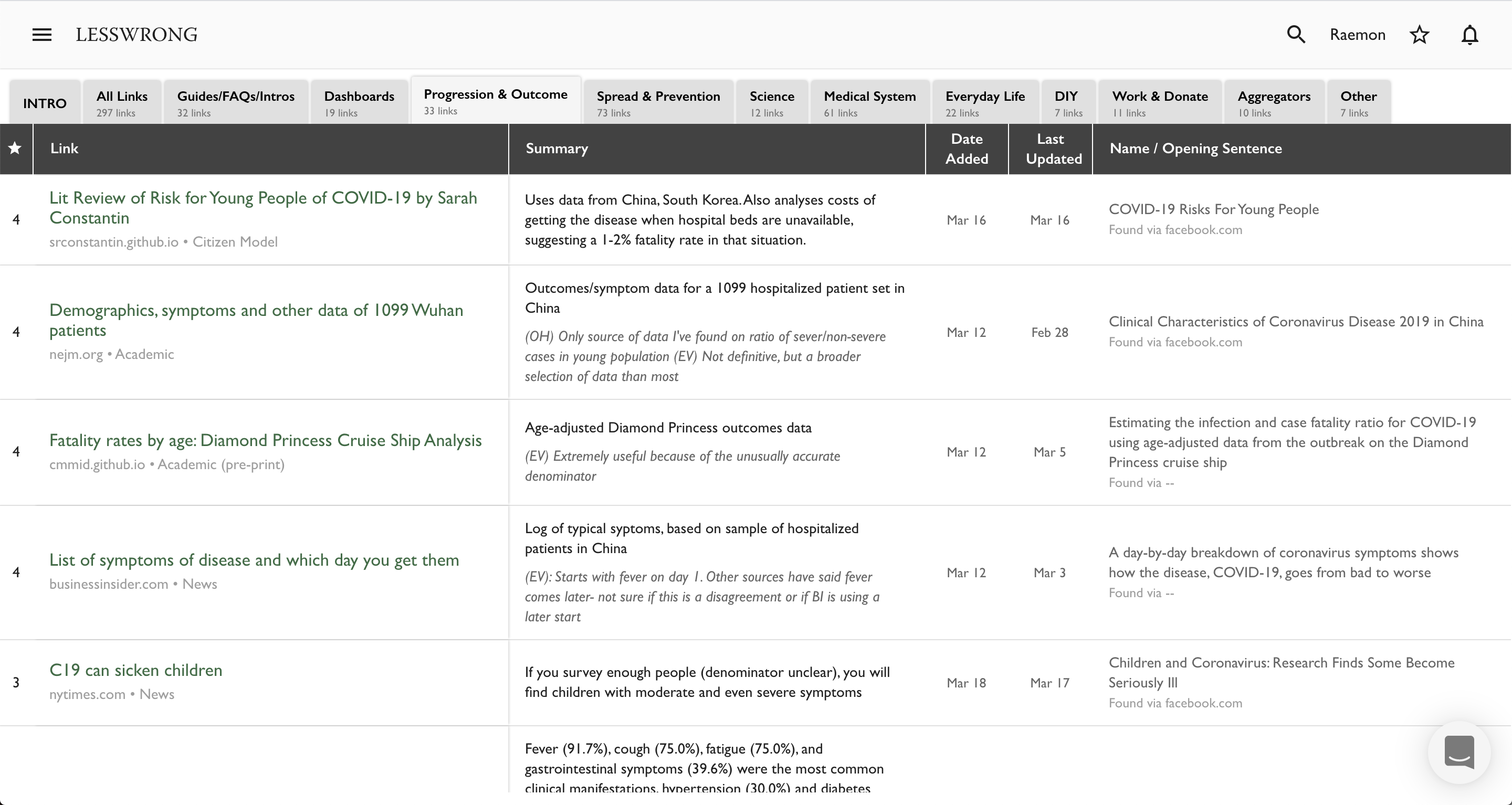
Task: Open the Aggregators tab
Action: tap(1274, 103)
